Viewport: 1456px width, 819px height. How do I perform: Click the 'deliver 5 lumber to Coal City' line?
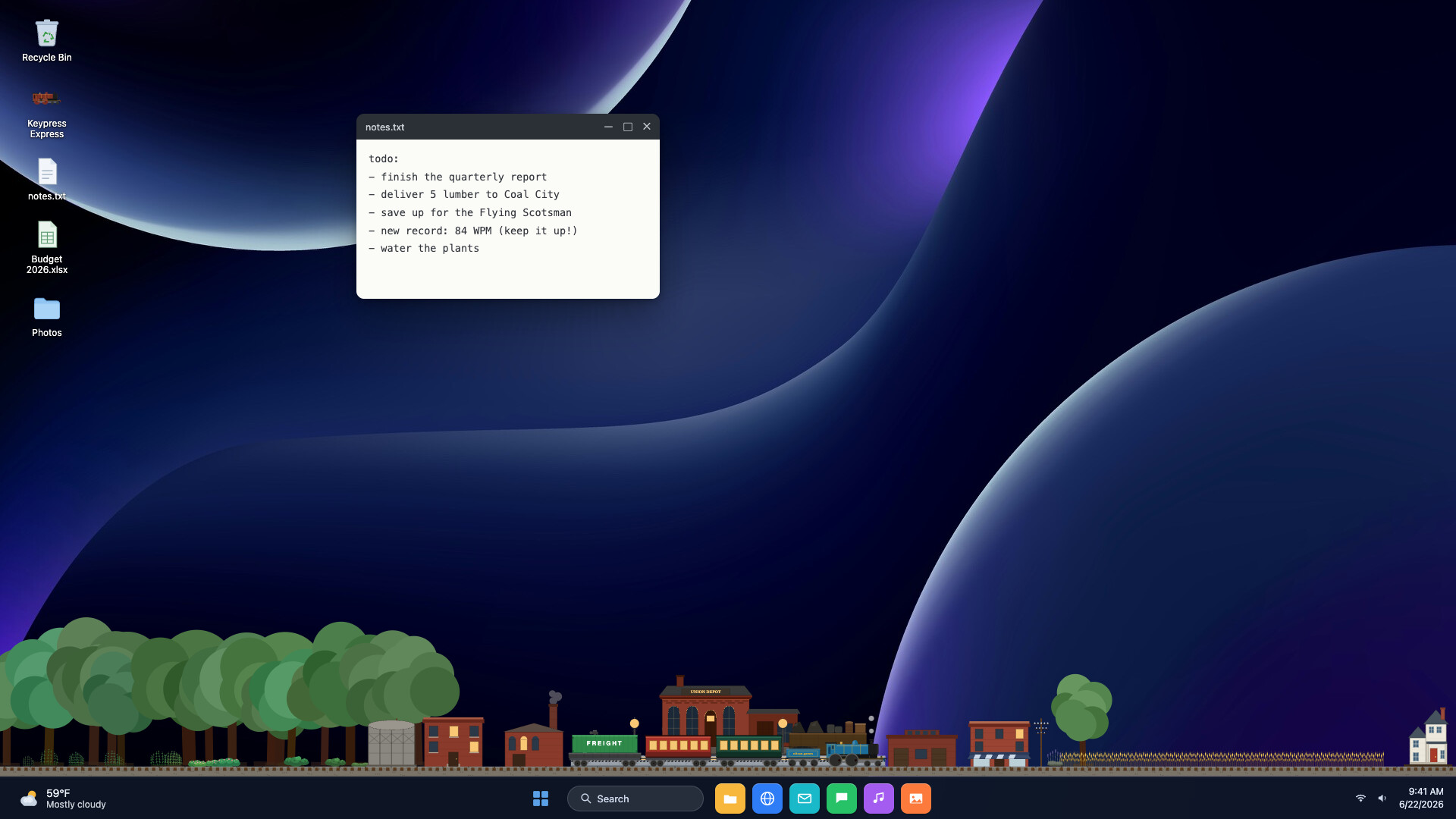click(464, 194)
